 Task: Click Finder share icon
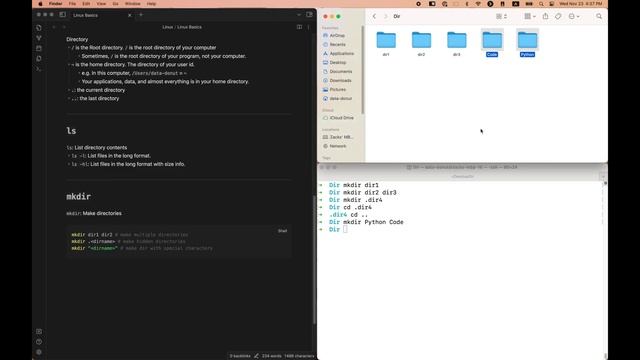coord(545,16)
